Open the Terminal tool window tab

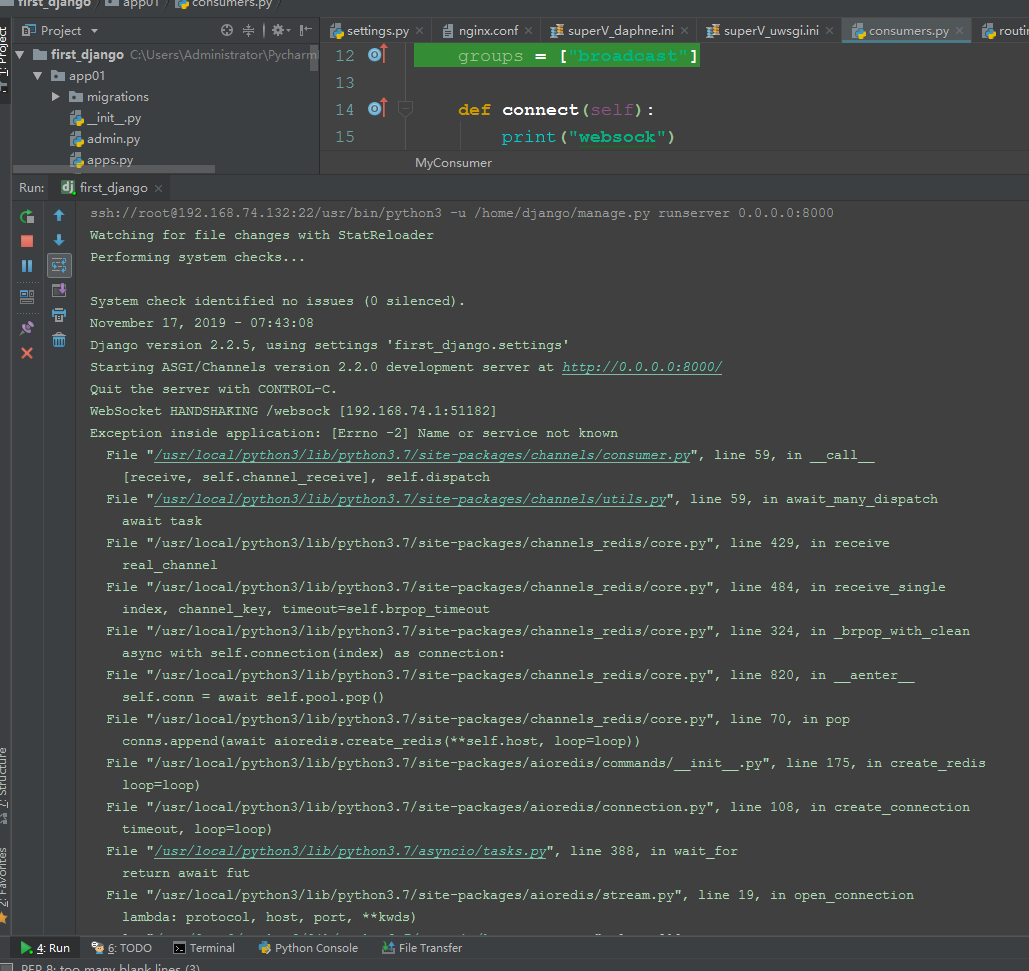point(204,948)
